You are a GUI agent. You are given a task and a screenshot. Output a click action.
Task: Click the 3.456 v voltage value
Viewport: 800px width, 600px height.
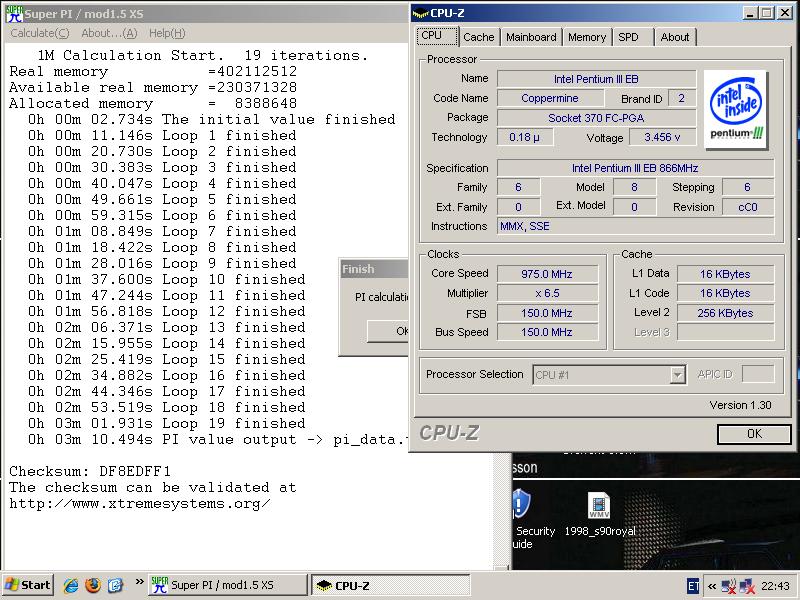point(662,137)
